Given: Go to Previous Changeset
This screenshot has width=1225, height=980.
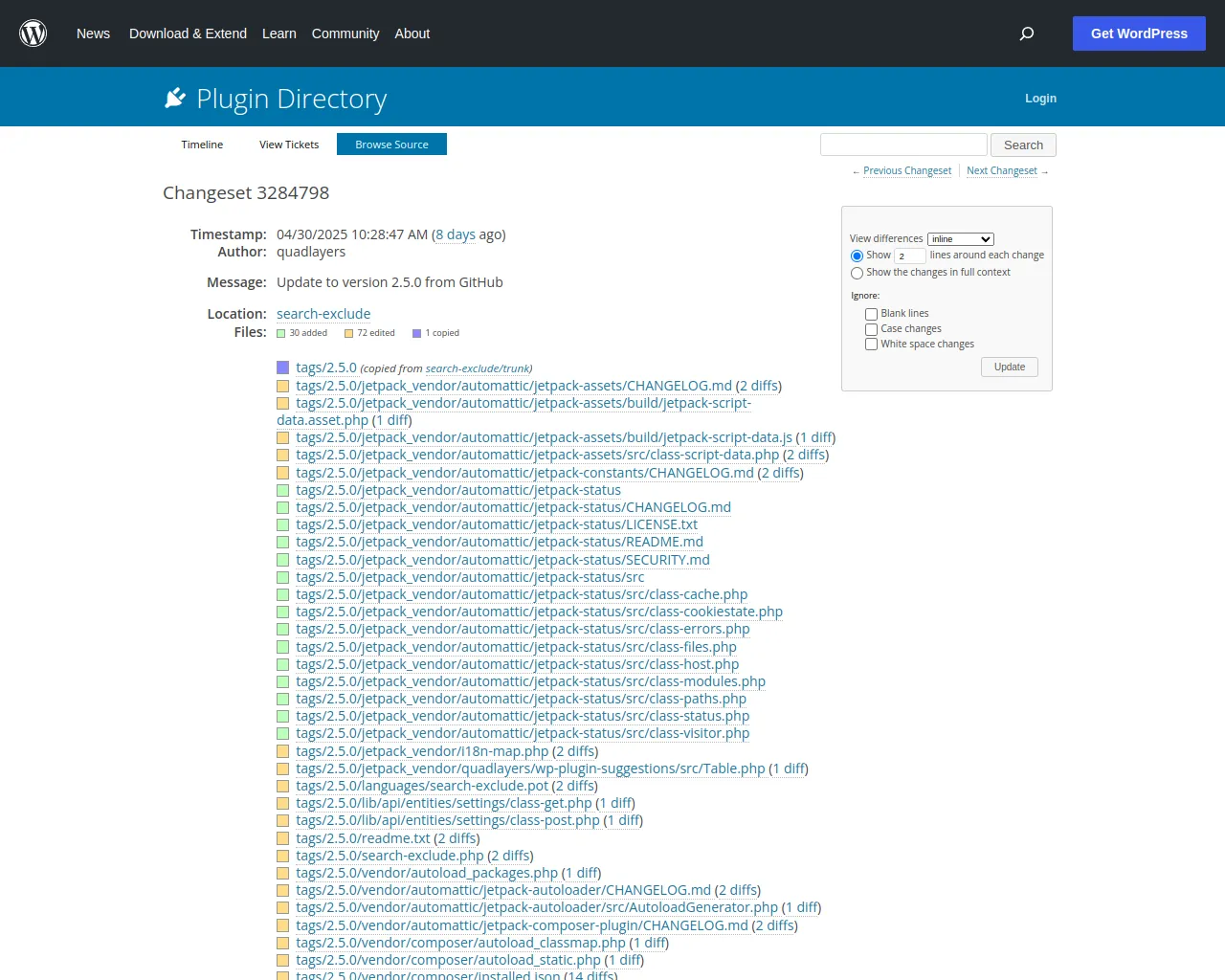Looking at the screenshot, I should (x=907, y=171).
